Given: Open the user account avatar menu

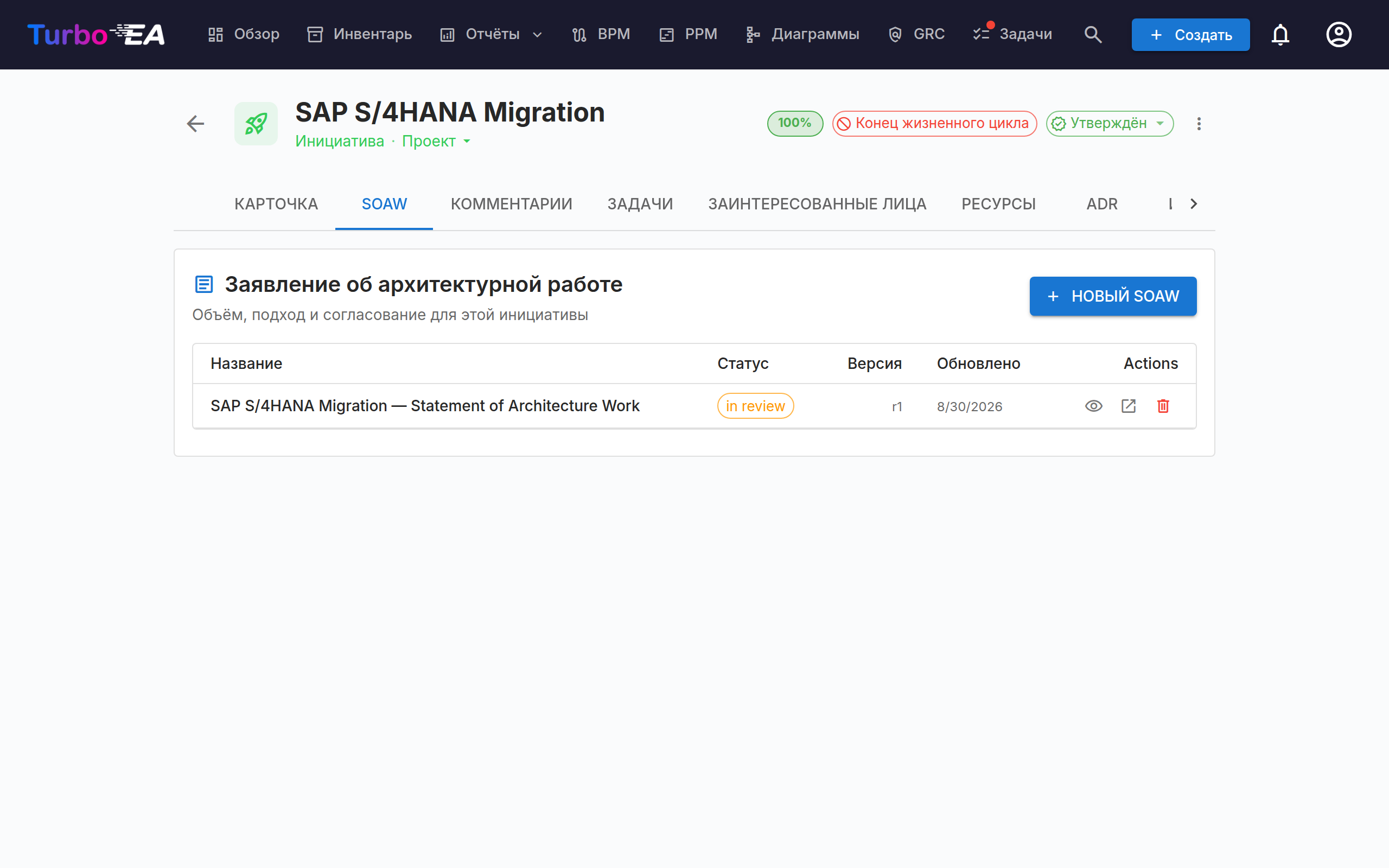Looking at the screenshot, I should point(1339,34).
